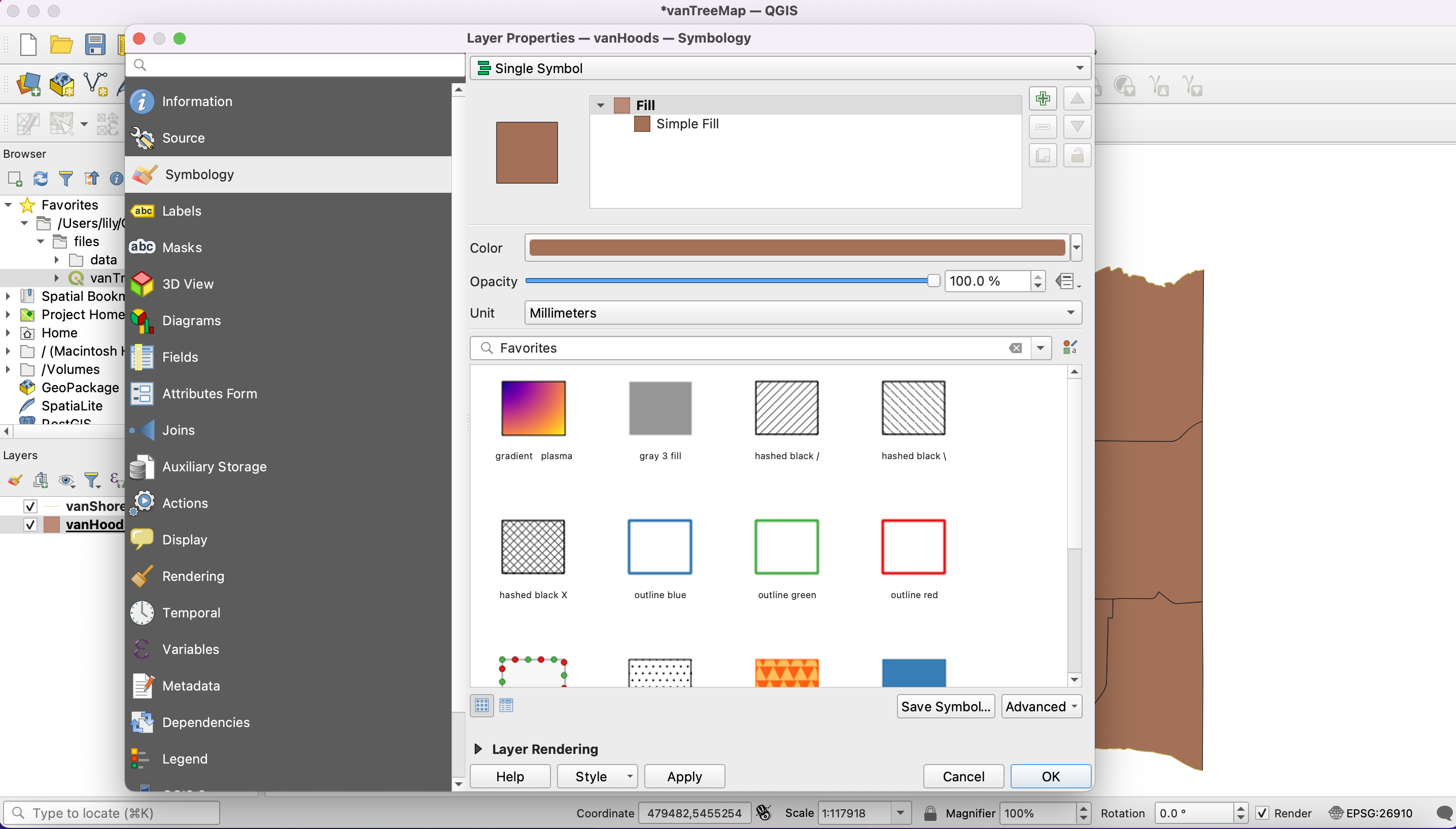Viewport: 1456px width, 829px height.
Task: Click the Apply button
Action: pyautogui.click(x=683, y=776)
